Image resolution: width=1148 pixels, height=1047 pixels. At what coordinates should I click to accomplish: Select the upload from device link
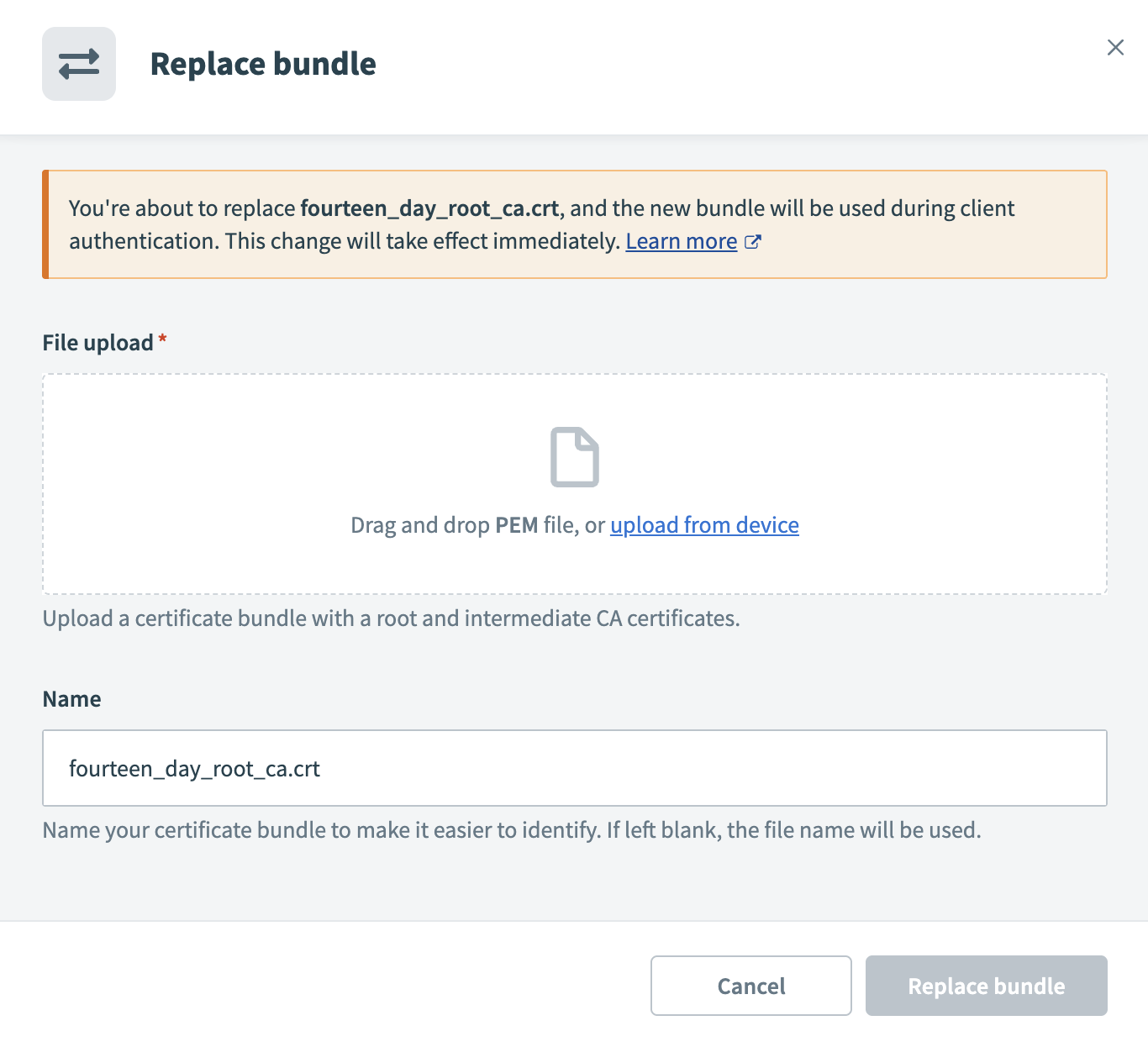[704, 524]
